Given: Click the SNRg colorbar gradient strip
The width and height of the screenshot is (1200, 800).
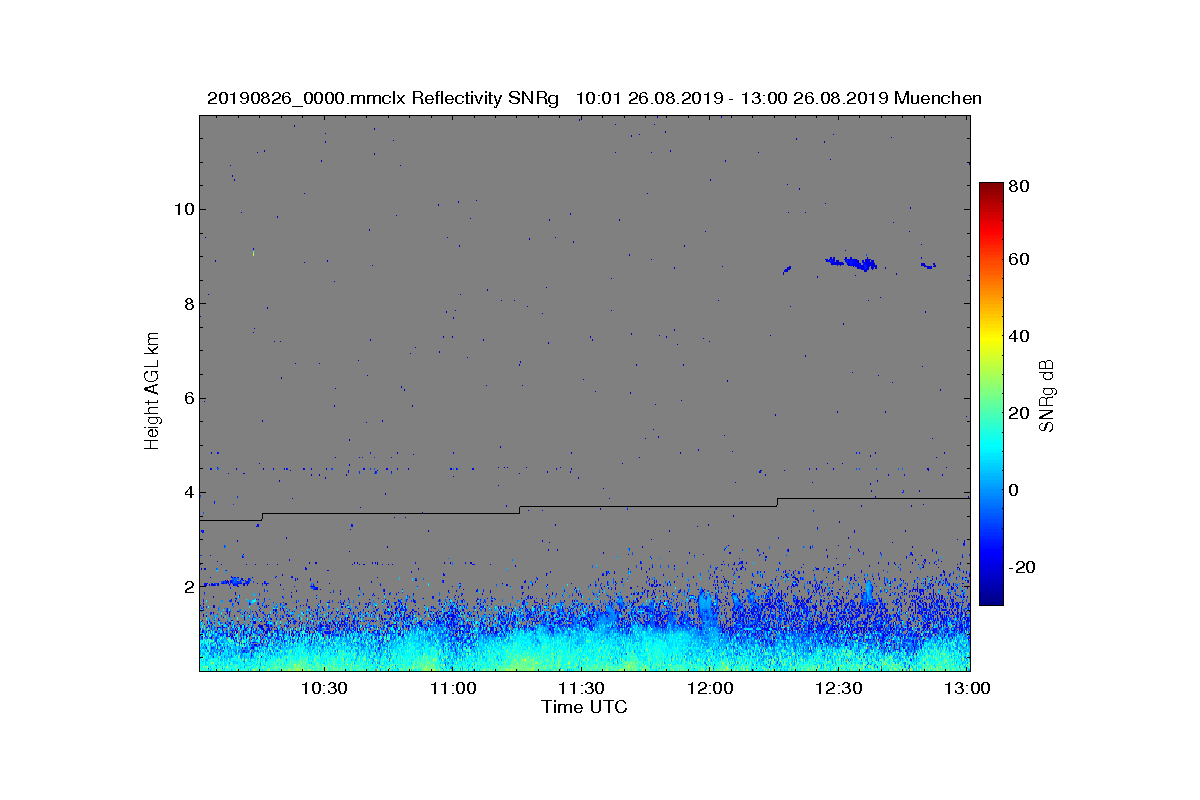Looking at the screenshot, I should click(991, 394).
